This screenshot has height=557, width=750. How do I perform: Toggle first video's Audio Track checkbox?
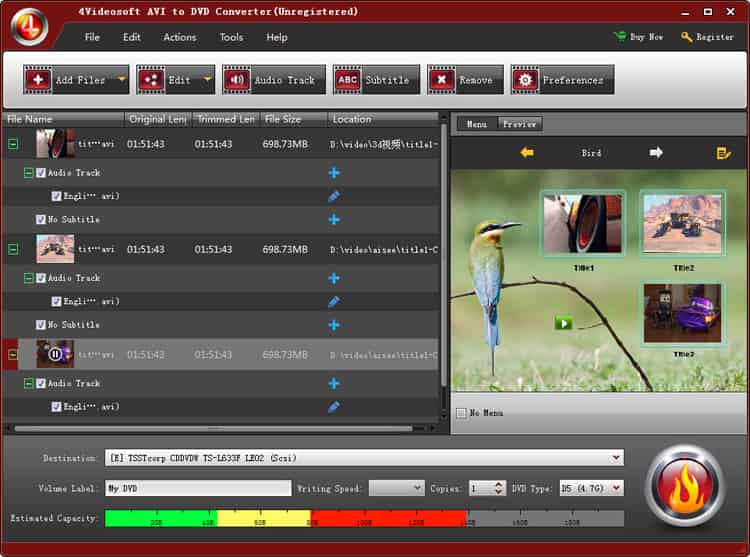pos(41,173)
